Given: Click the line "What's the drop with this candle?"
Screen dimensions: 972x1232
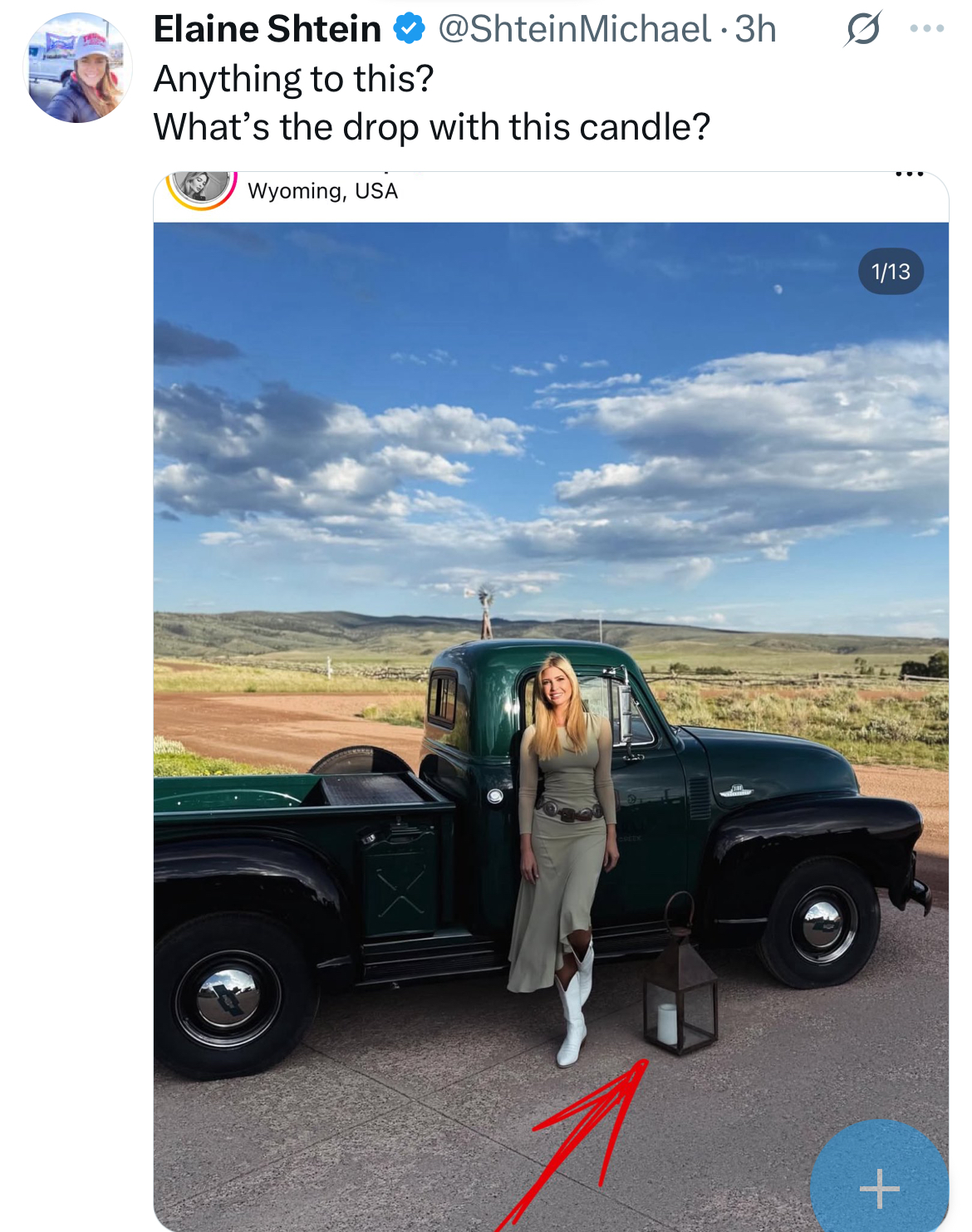Looking at the screenshot, I should tap(432, 127).
